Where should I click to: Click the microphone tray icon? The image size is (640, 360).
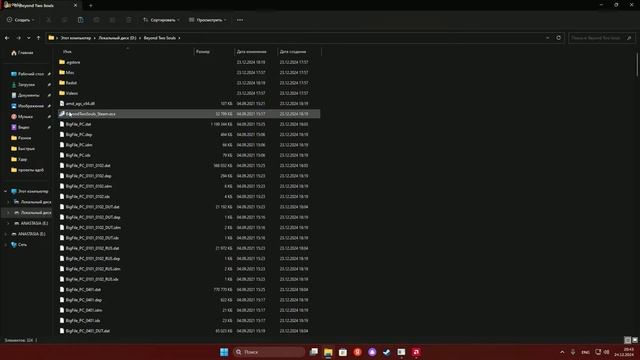pos(573,352)
